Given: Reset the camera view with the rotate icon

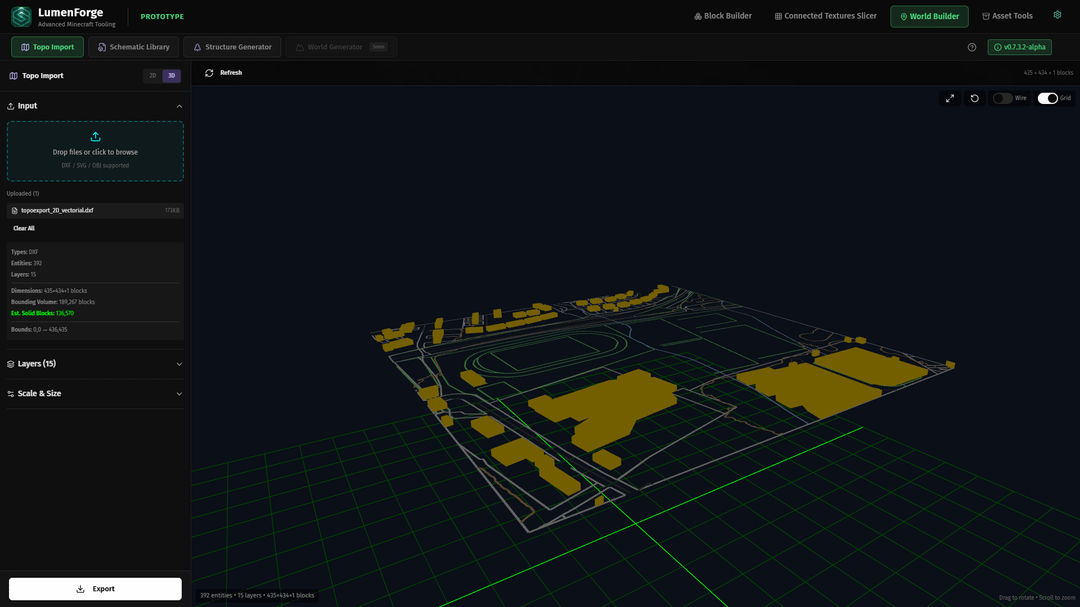Looking at the screenshot, I should [975, 98].
